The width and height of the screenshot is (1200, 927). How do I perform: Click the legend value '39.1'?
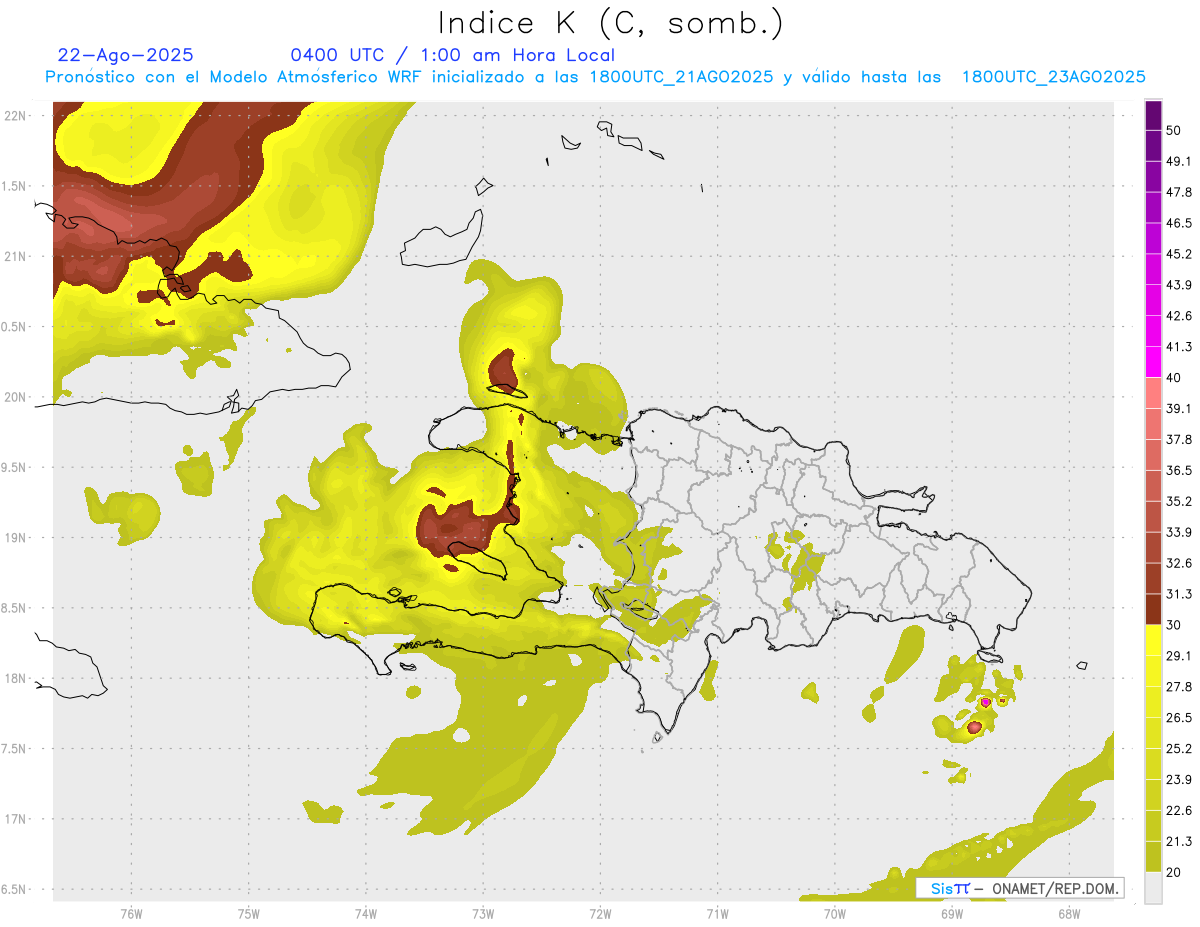(1179, 408)
